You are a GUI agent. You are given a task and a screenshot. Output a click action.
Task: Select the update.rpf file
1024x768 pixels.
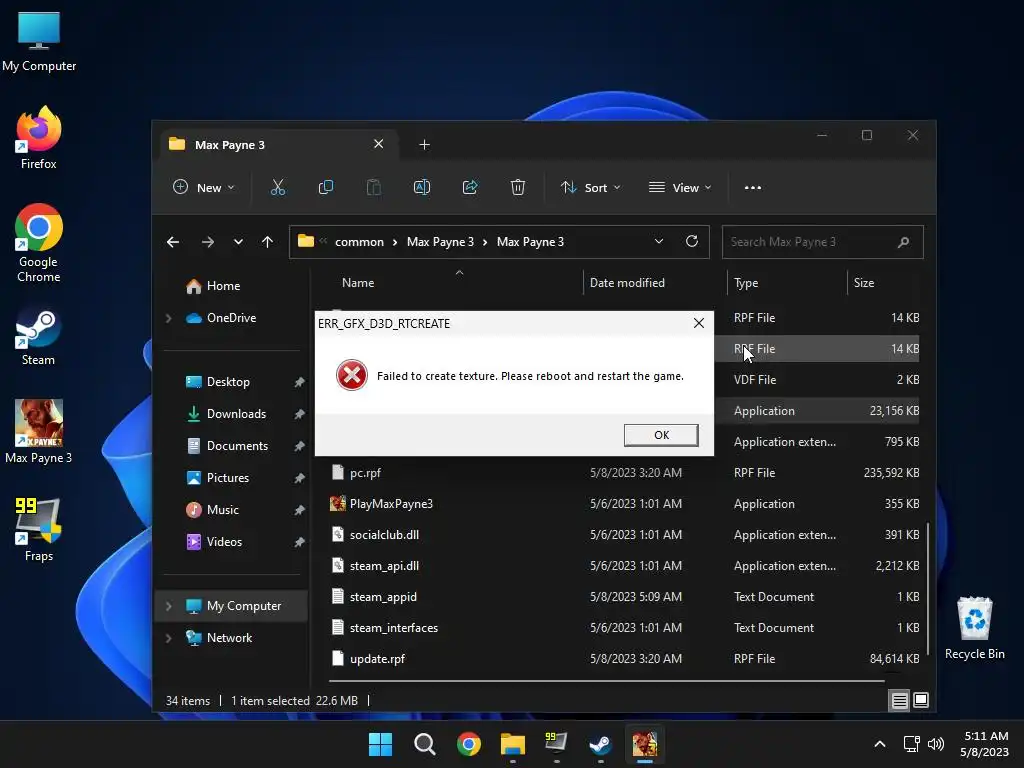coord(377,659)
